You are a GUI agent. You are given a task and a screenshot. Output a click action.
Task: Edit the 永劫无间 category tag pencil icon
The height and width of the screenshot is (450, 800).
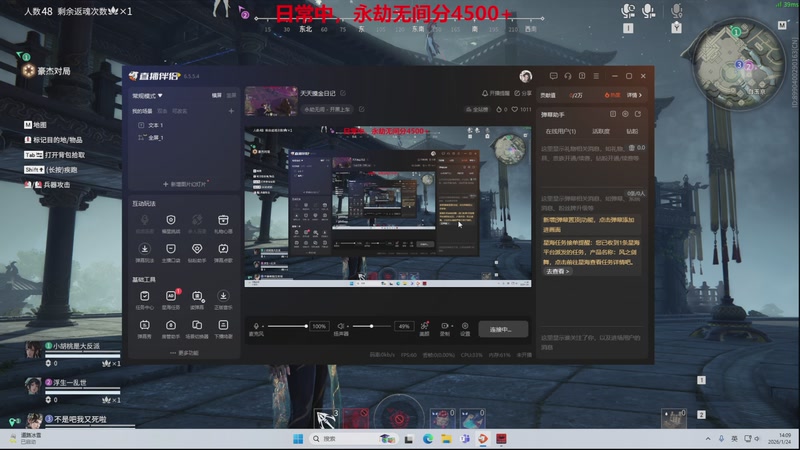[x=362, y=109]
